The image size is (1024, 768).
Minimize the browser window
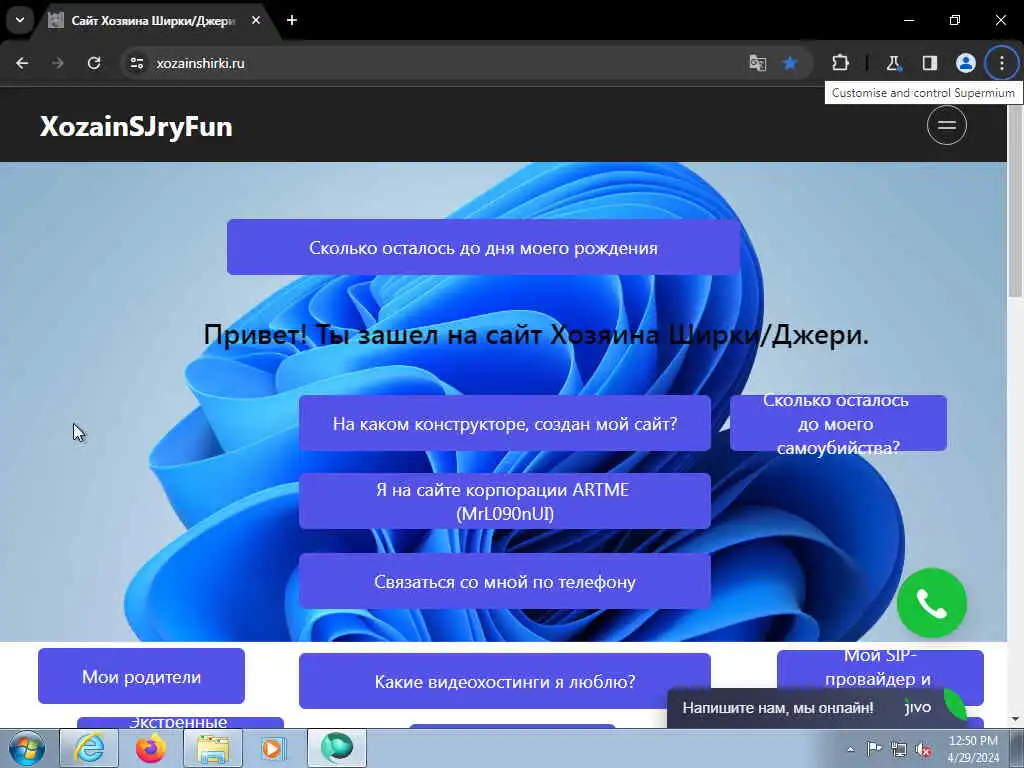coord(909,20)
